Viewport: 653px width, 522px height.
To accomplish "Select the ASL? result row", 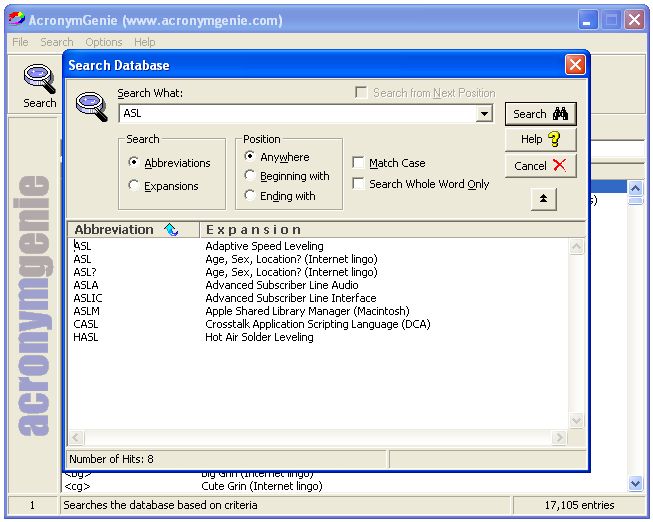I will (x=319, y=272).
